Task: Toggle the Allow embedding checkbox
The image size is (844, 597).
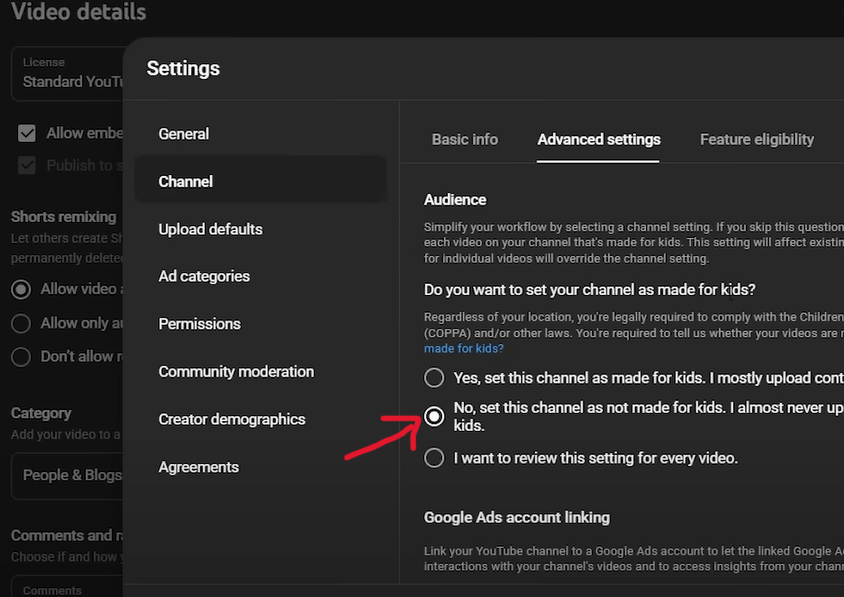Action: coord(27,133)
